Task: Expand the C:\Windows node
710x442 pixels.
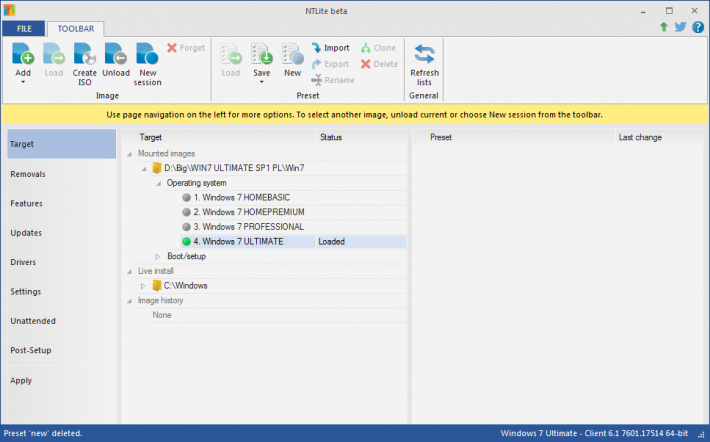Action: [x=143, y=286]
